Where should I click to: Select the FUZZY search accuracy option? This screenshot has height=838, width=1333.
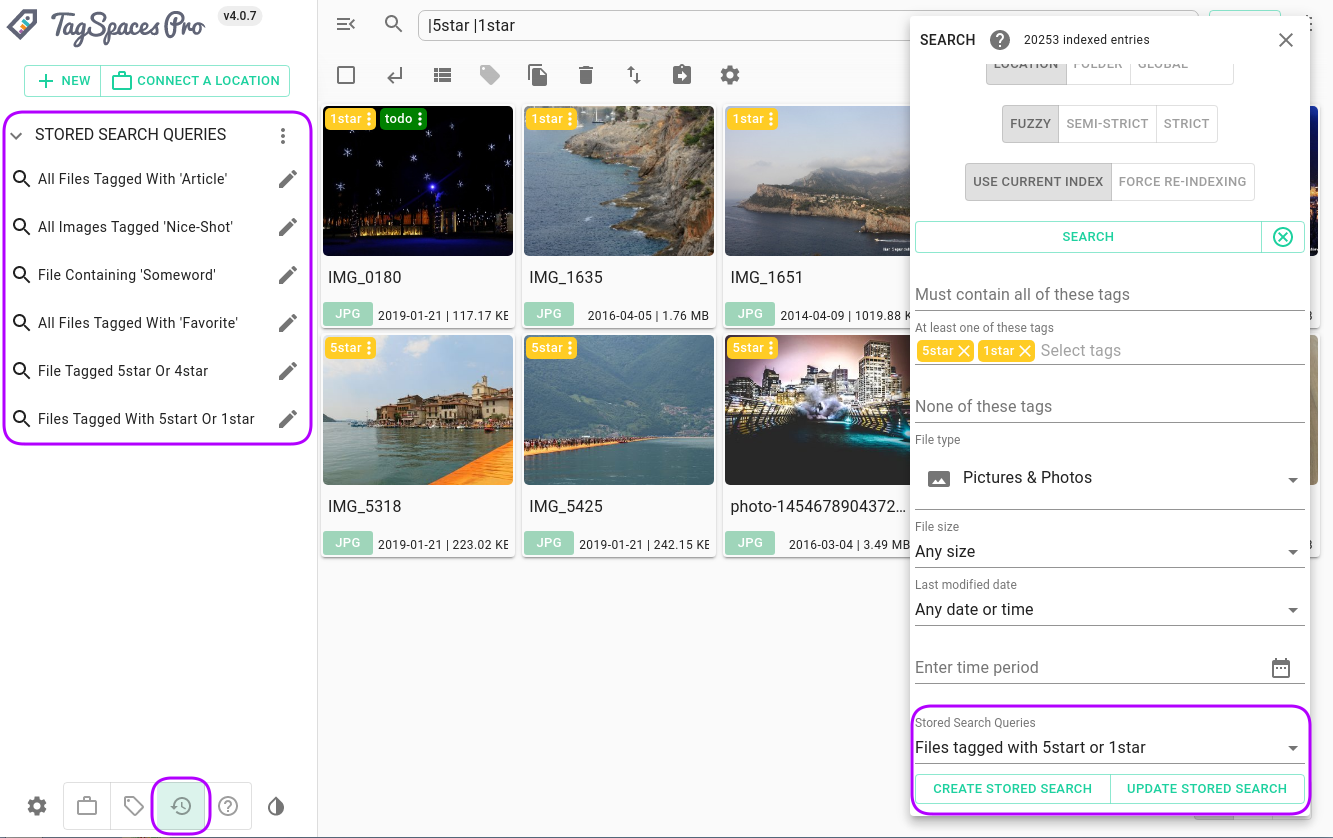pos(1029,123)
